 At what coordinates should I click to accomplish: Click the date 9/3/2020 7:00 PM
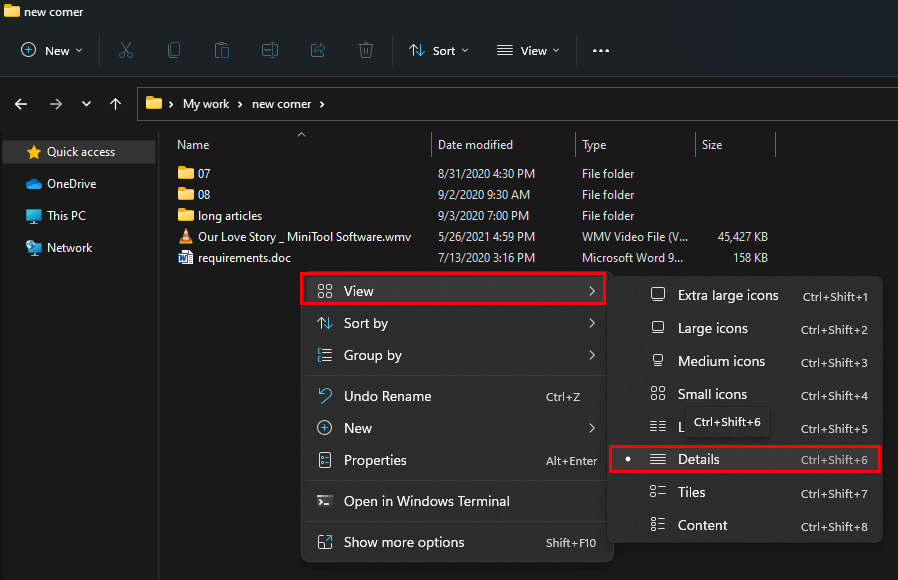click(483, 215)
